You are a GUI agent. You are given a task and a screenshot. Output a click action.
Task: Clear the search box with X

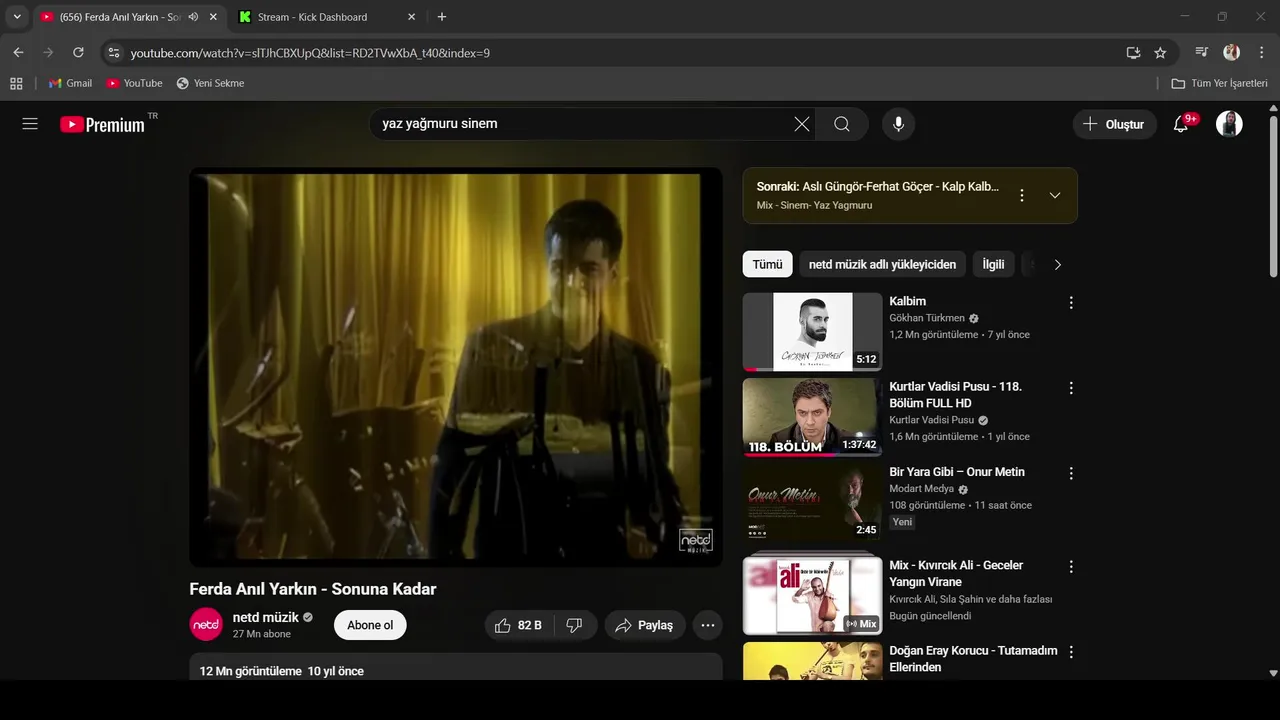click(x=802, y=124)
